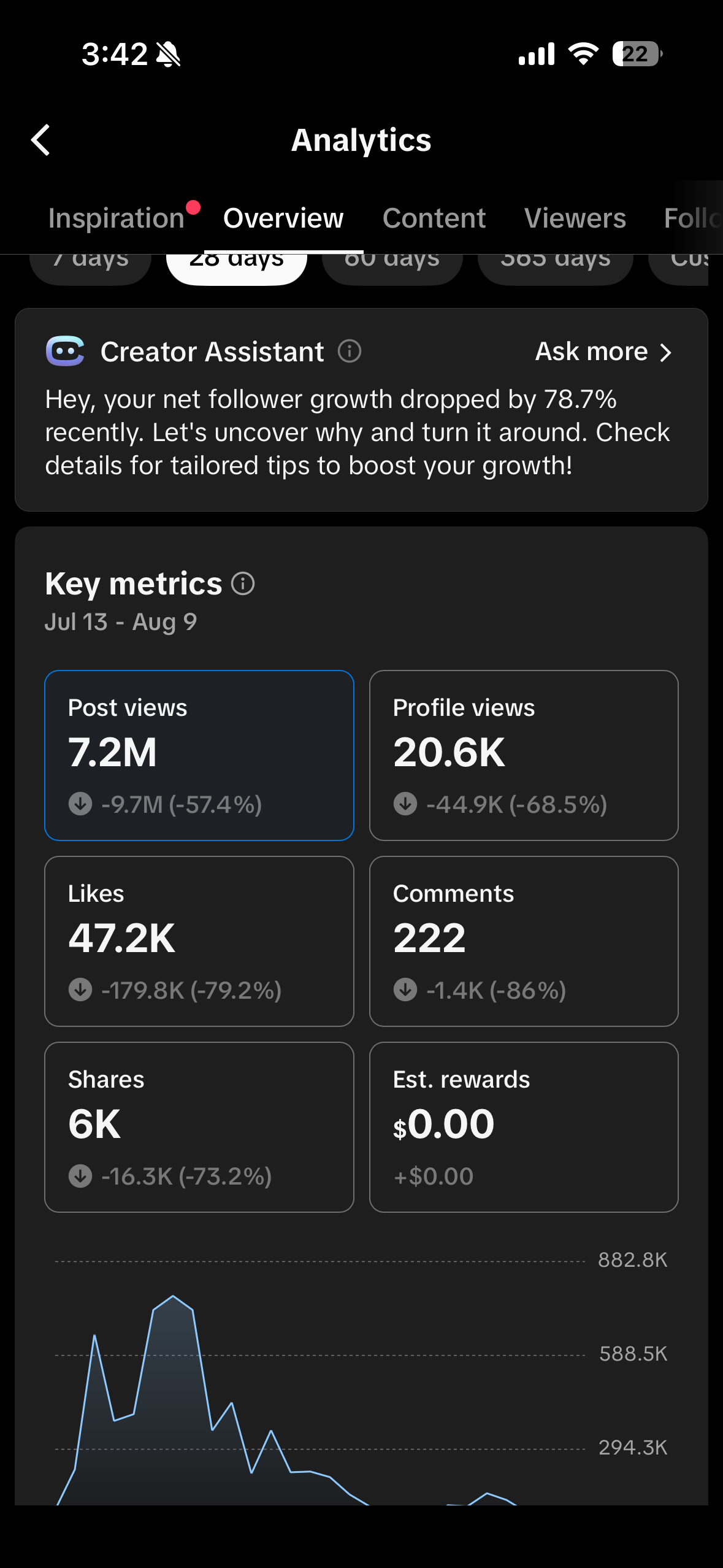723x1568 pixels.
Task: Tap the battery indicator icon
Action: tap(637, 54)
